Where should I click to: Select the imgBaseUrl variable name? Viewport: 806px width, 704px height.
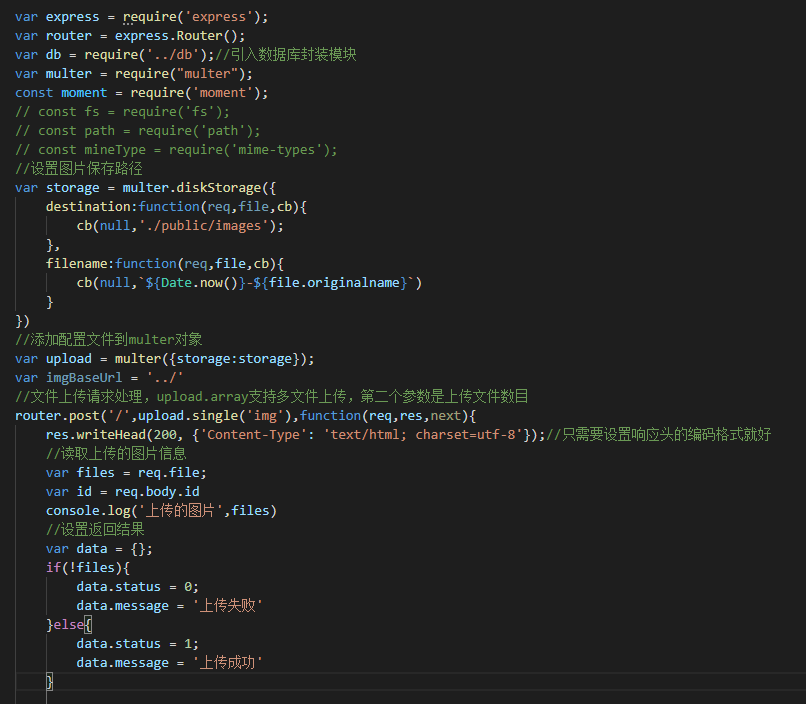click(81, 377)
